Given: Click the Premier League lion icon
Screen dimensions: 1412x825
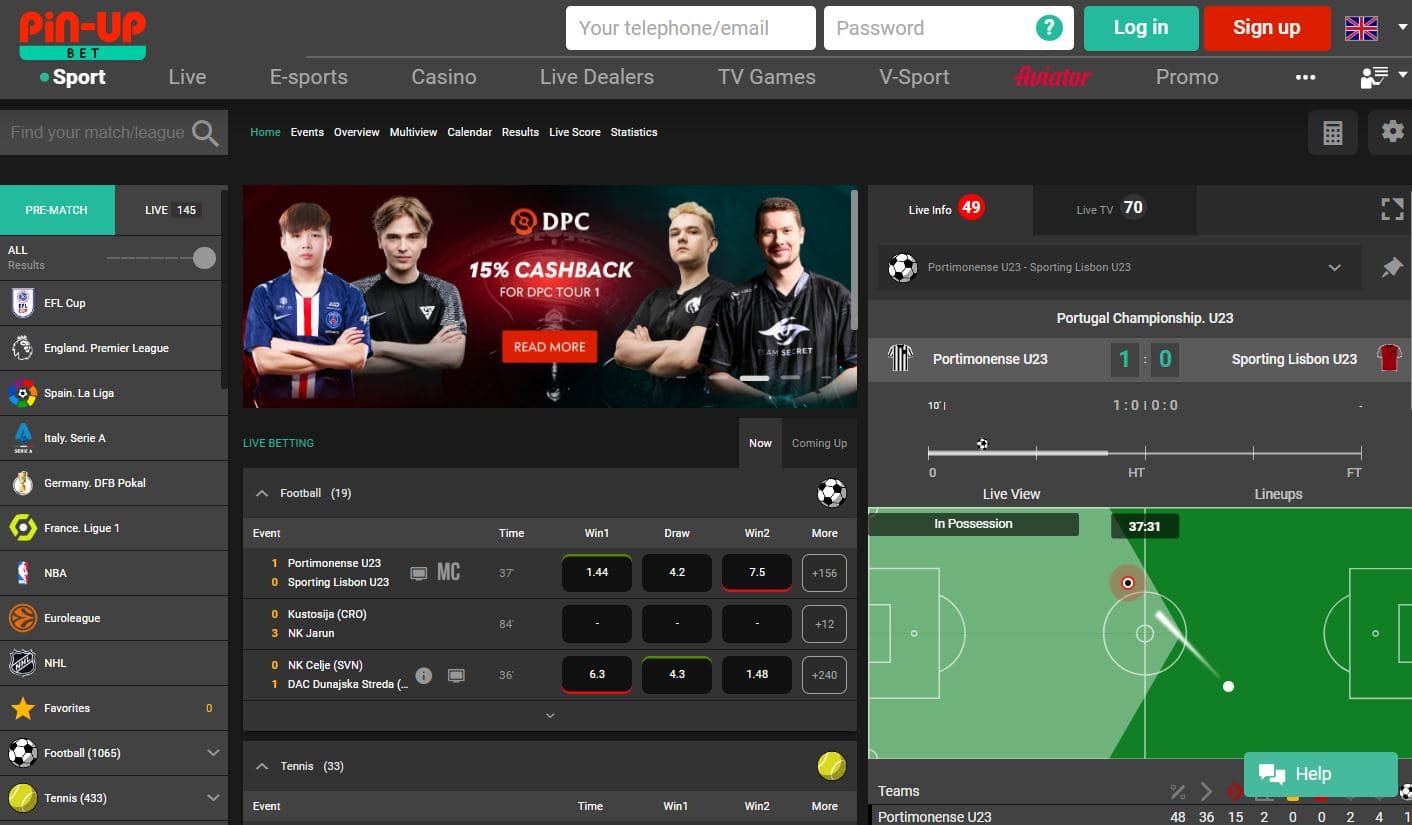Looking at the screenshot, I should pos(22,348).
